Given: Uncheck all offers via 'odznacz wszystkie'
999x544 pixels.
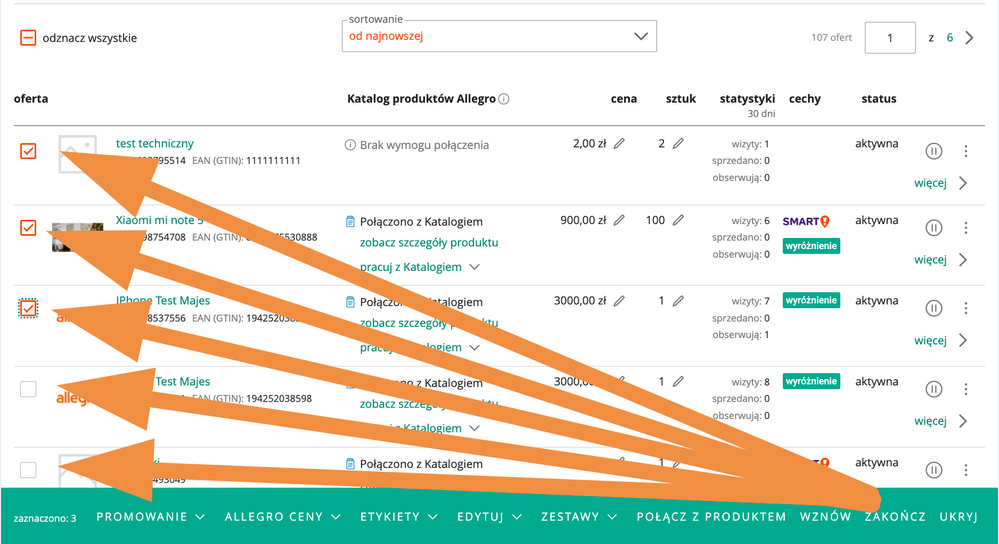Looking at the screenshot, I should 28,38.
